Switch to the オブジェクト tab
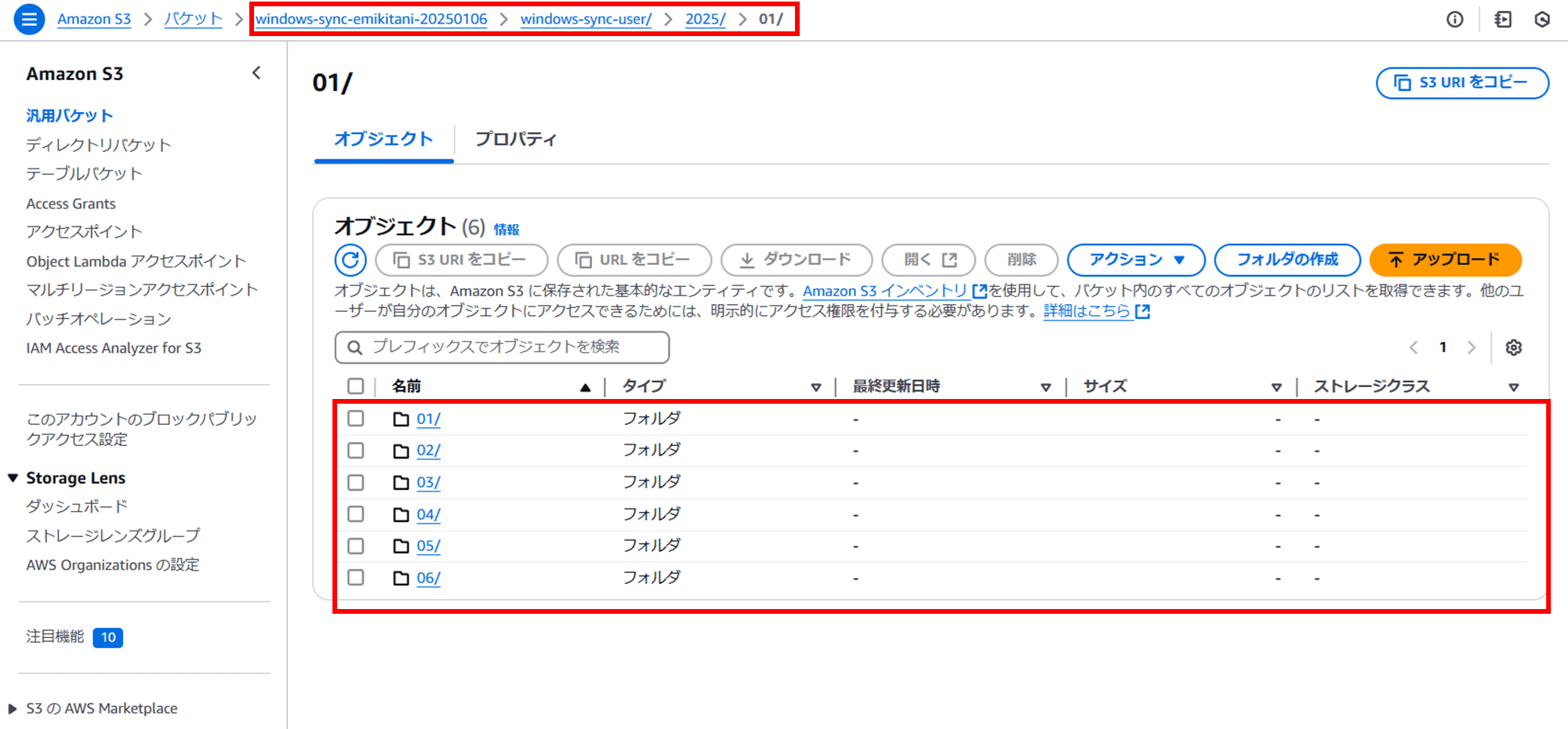 (x=383, y=140)
